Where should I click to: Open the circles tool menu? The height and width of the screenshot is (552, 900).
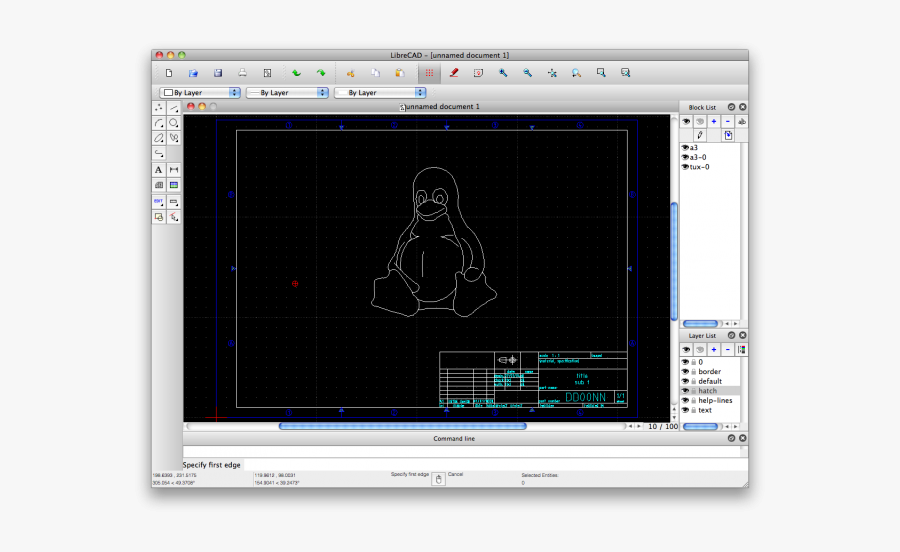pos(174,123)
